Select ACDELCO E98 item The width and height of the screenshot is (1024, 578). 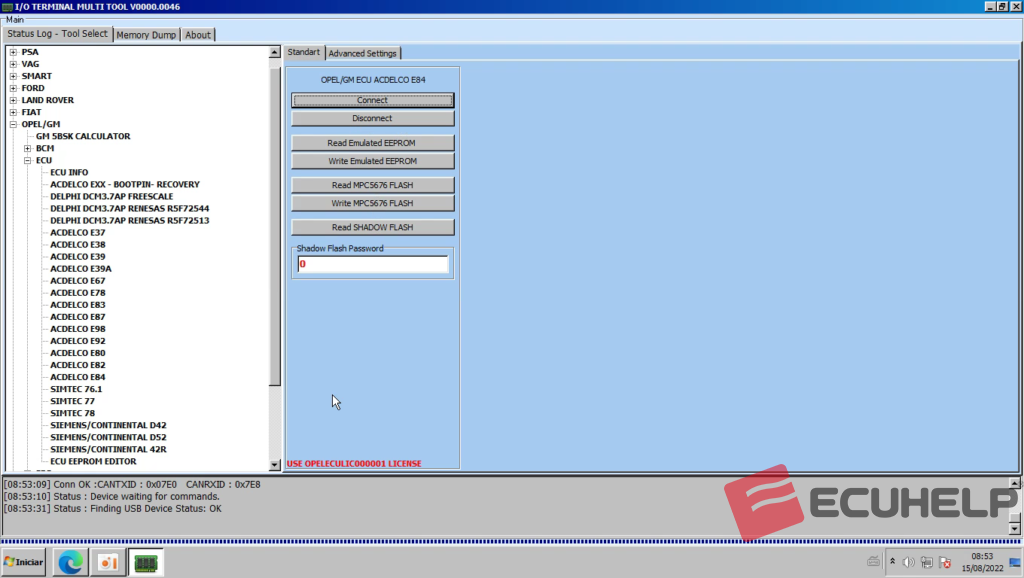(78, 329)
